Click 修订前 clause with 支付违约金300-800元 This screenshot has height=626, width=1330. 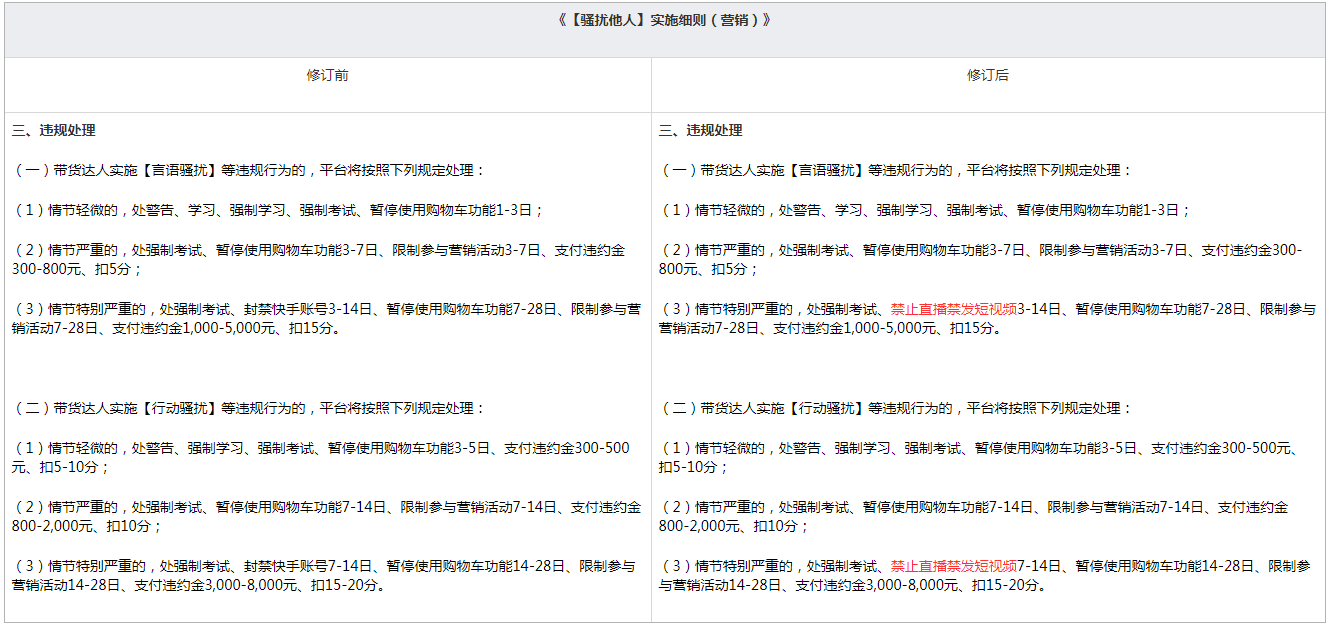pyautogui.click(x=318, y=260)
